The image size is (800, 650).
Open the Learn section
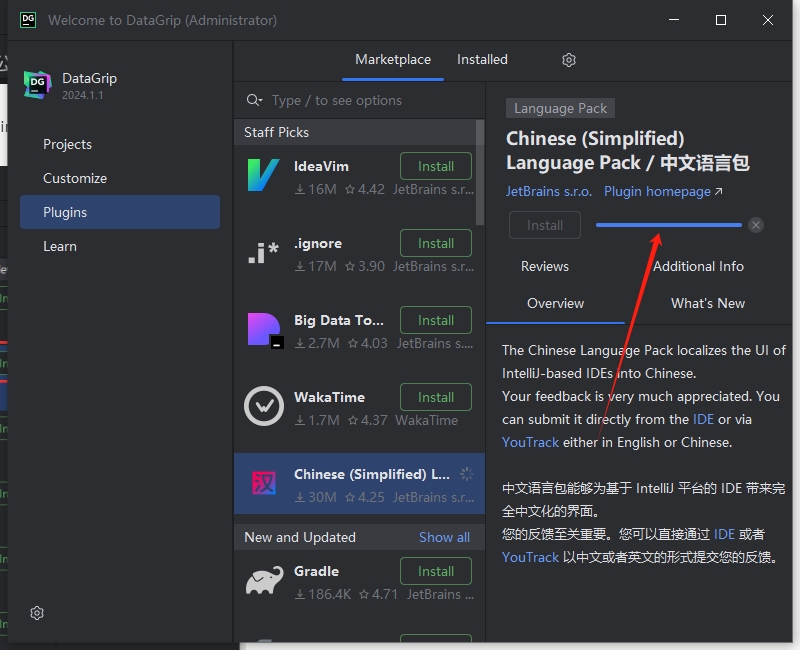click(x=120, y=246)
